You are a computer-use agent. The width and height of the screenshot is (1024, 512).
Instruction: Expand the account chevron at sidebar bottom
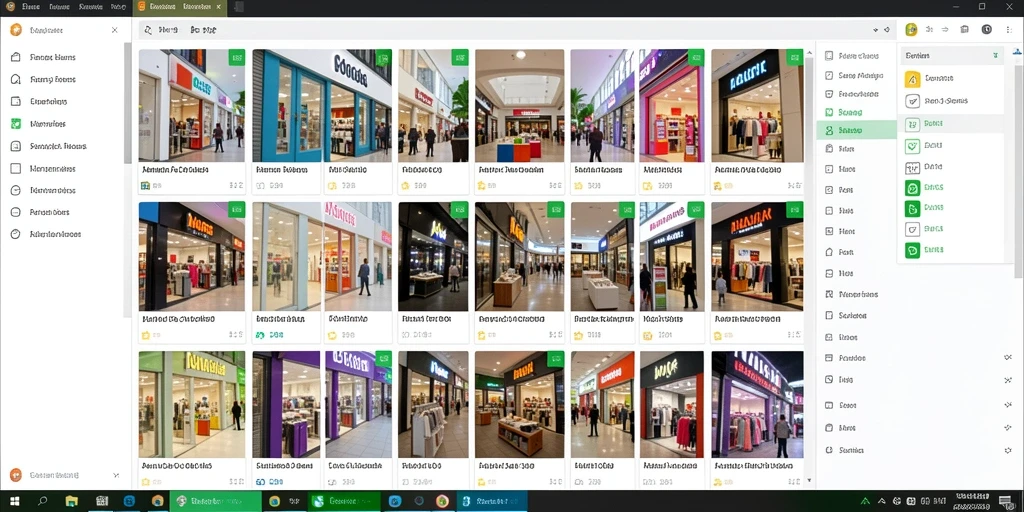[x=116, y=475]
